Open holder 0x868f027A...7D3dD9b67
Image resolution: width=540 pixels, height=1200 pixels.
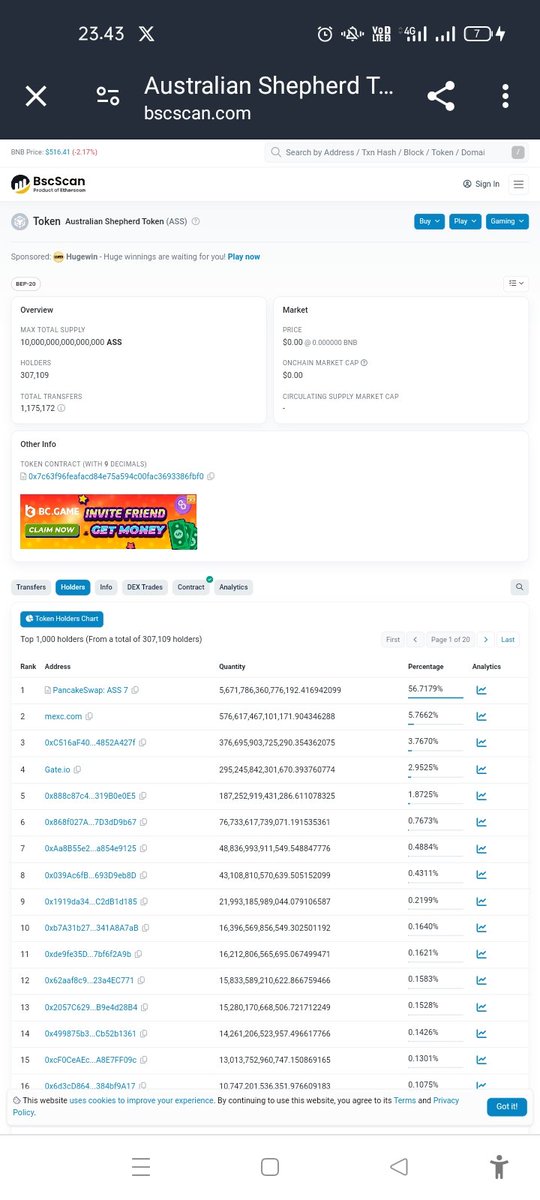click(90, 822)
